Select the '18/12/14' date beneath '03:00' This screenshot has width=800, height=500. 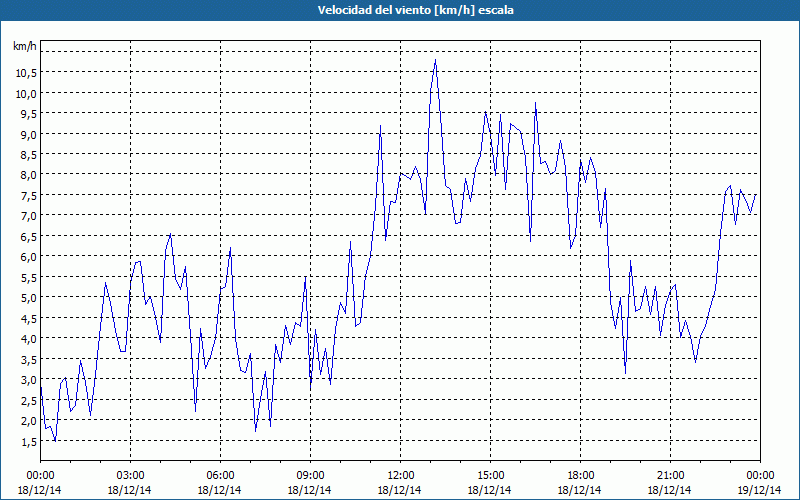(x=130, y=490)
